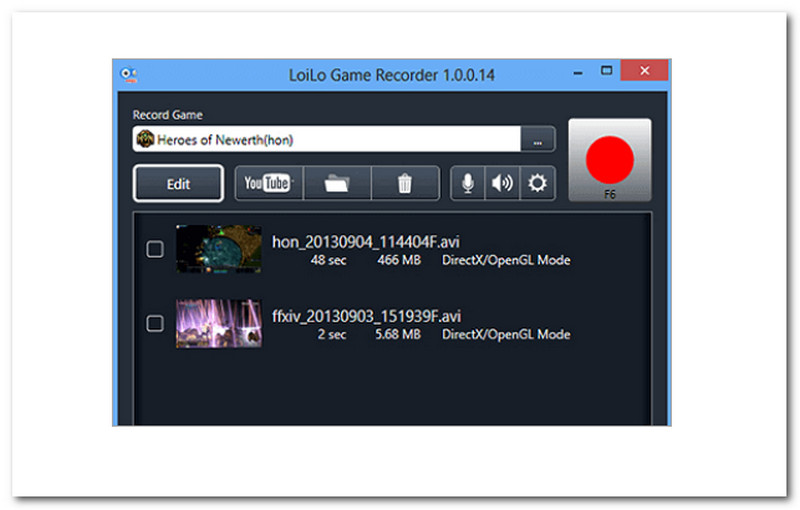Click the LoiLo app logo in the title bar
800x510 pixels.
pos(129,74)
